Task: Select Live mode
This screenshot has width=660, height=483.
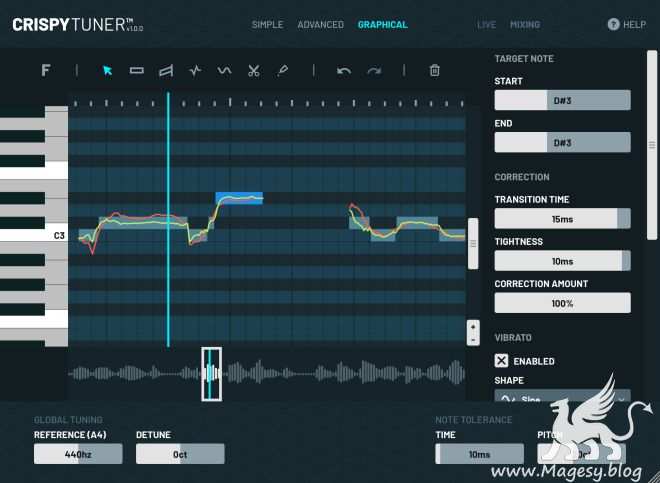Action: click(x=486, y=25)
